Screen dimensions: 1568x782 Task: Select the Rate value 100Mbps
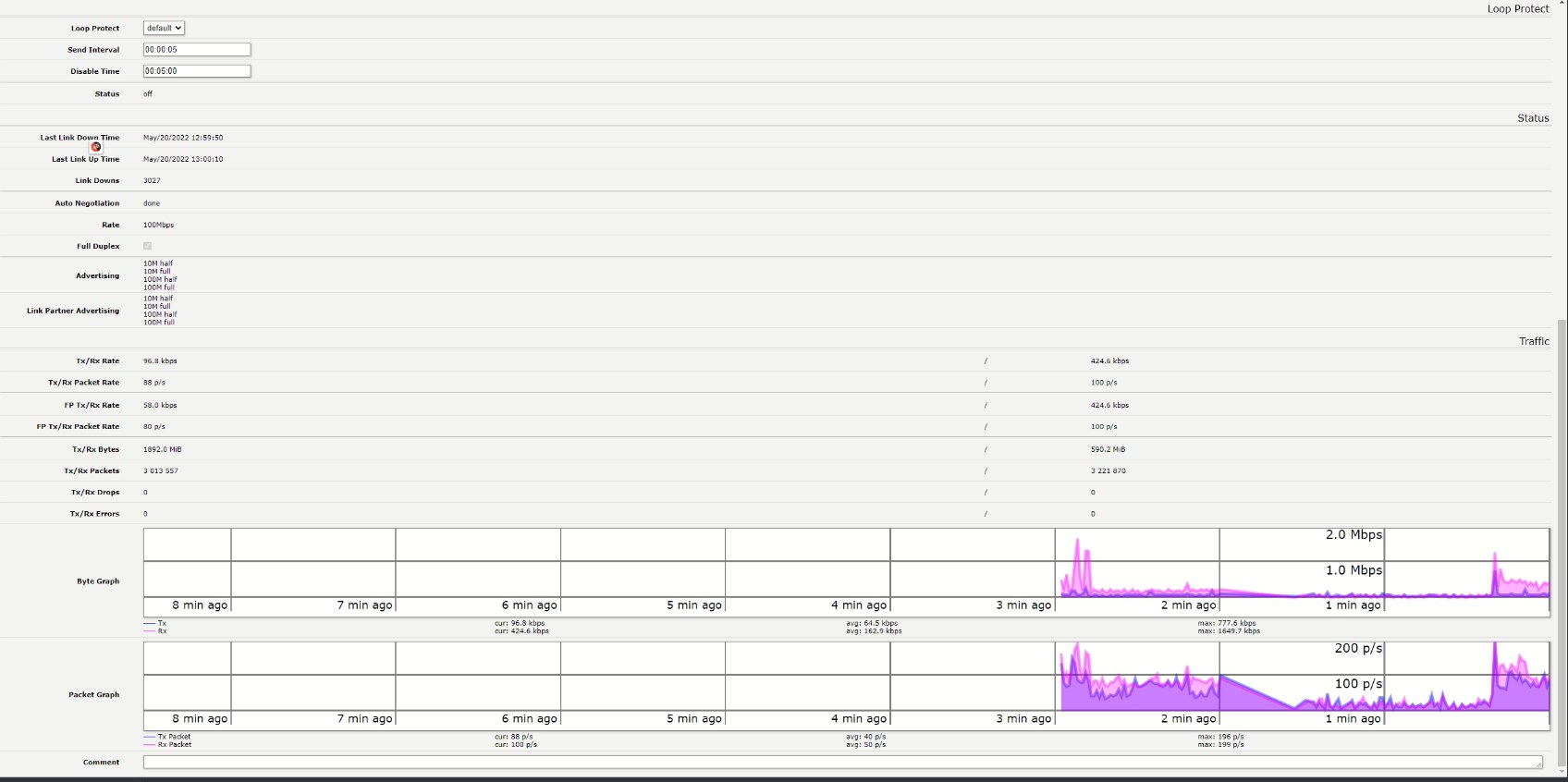(158, 225)
